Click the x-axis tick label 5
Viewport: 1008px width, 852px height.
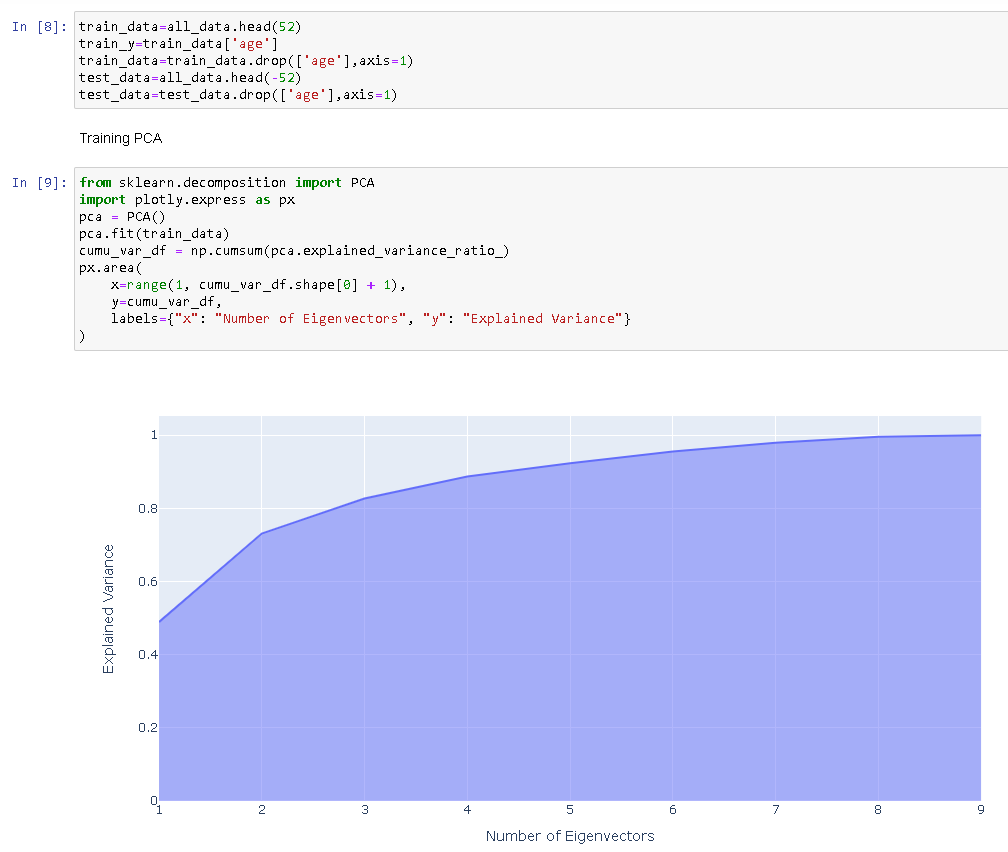point(569,809)
